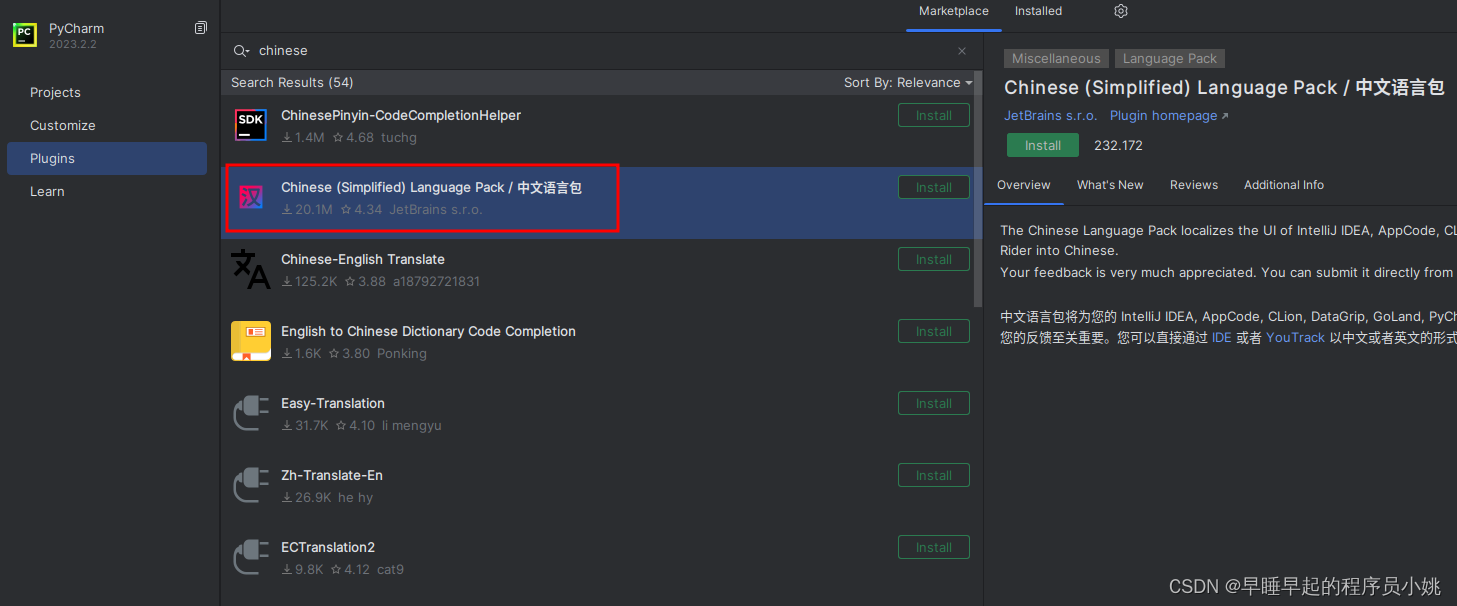Install ChinesePinyin-CodeCompletionHelper plugin
Screen dimensions: 1457x606
[x=934, y=115]
